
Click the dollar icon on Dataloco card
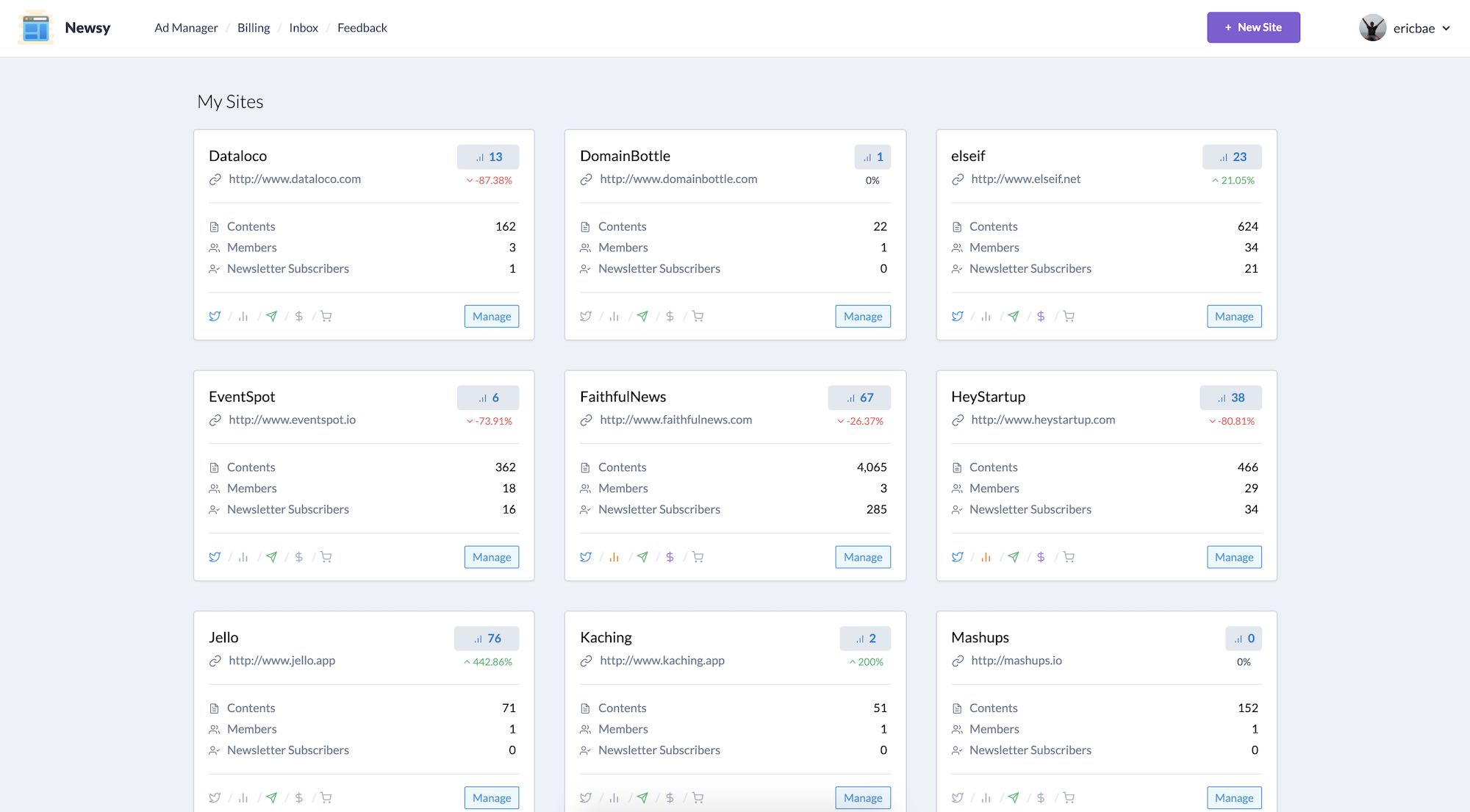pyautogui.click(x=298, y=317)
